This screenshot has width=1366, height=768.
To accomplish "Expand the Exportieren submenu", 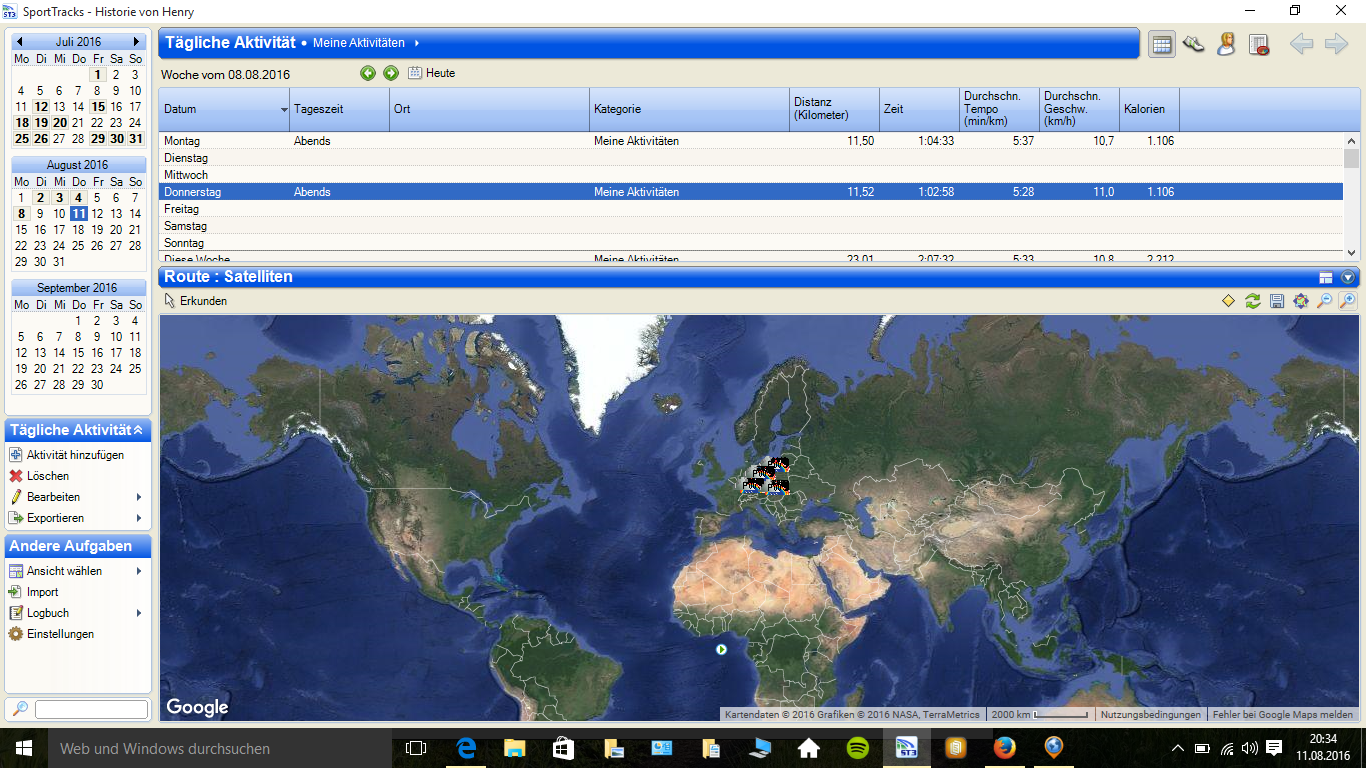I will [138, 518].
